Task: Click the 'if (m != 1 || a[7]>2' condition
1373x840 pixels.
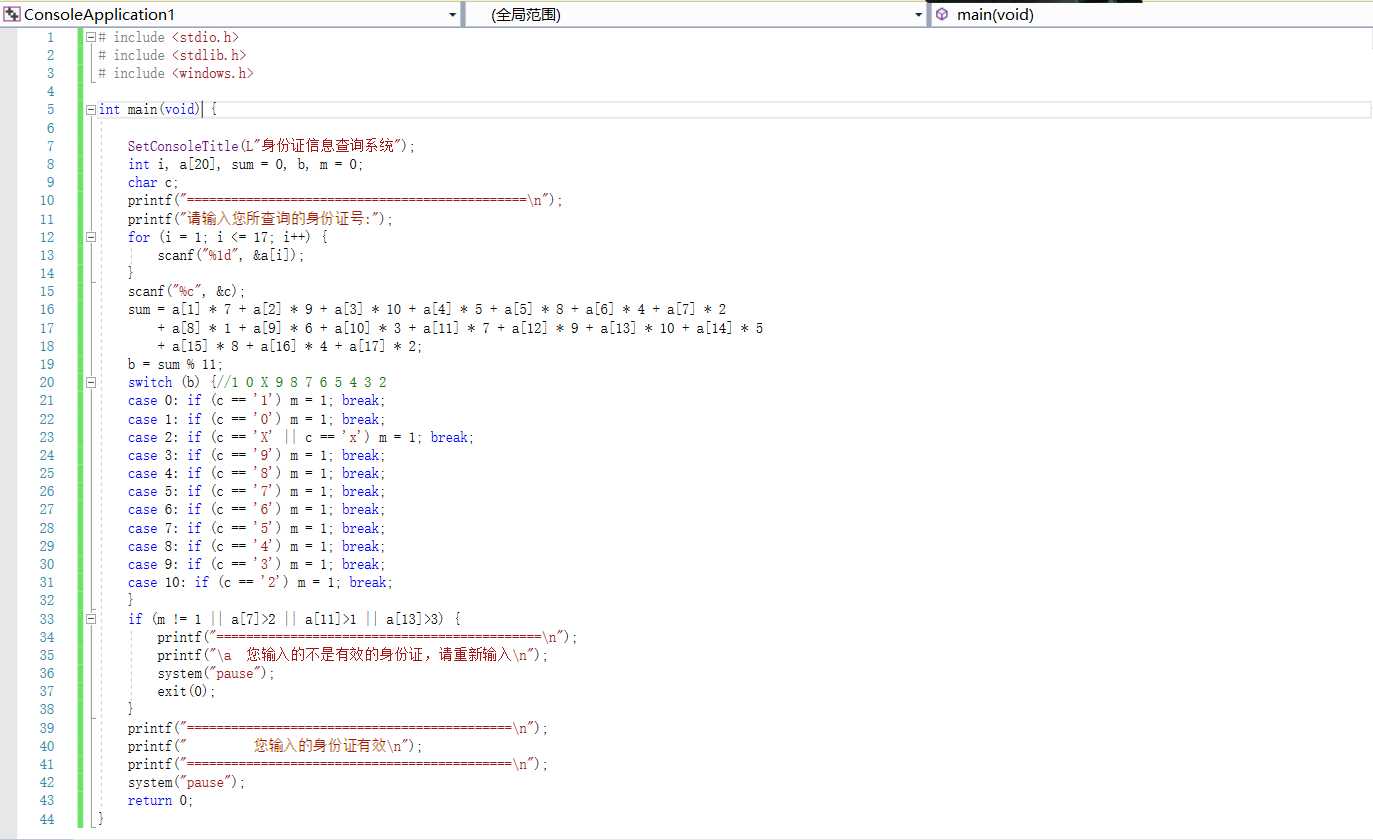Action: click(294, 619)
